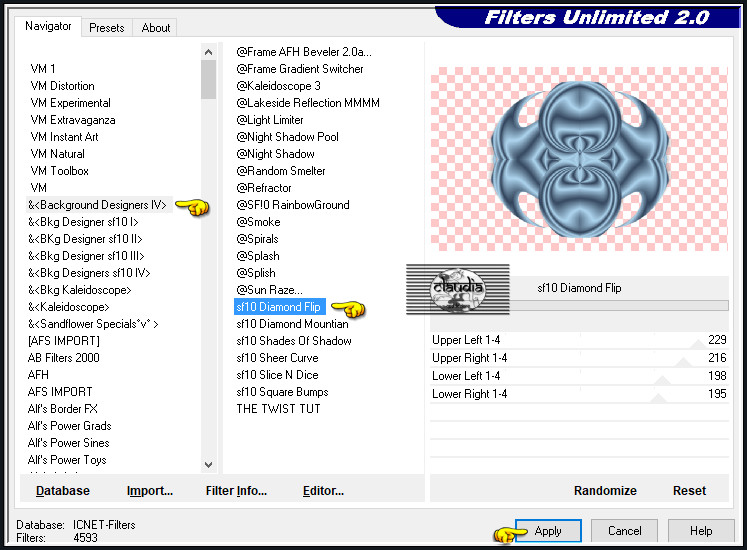Choose the @Smoke filter
This screenshot has width=747, height=550.
pos(258,222)
